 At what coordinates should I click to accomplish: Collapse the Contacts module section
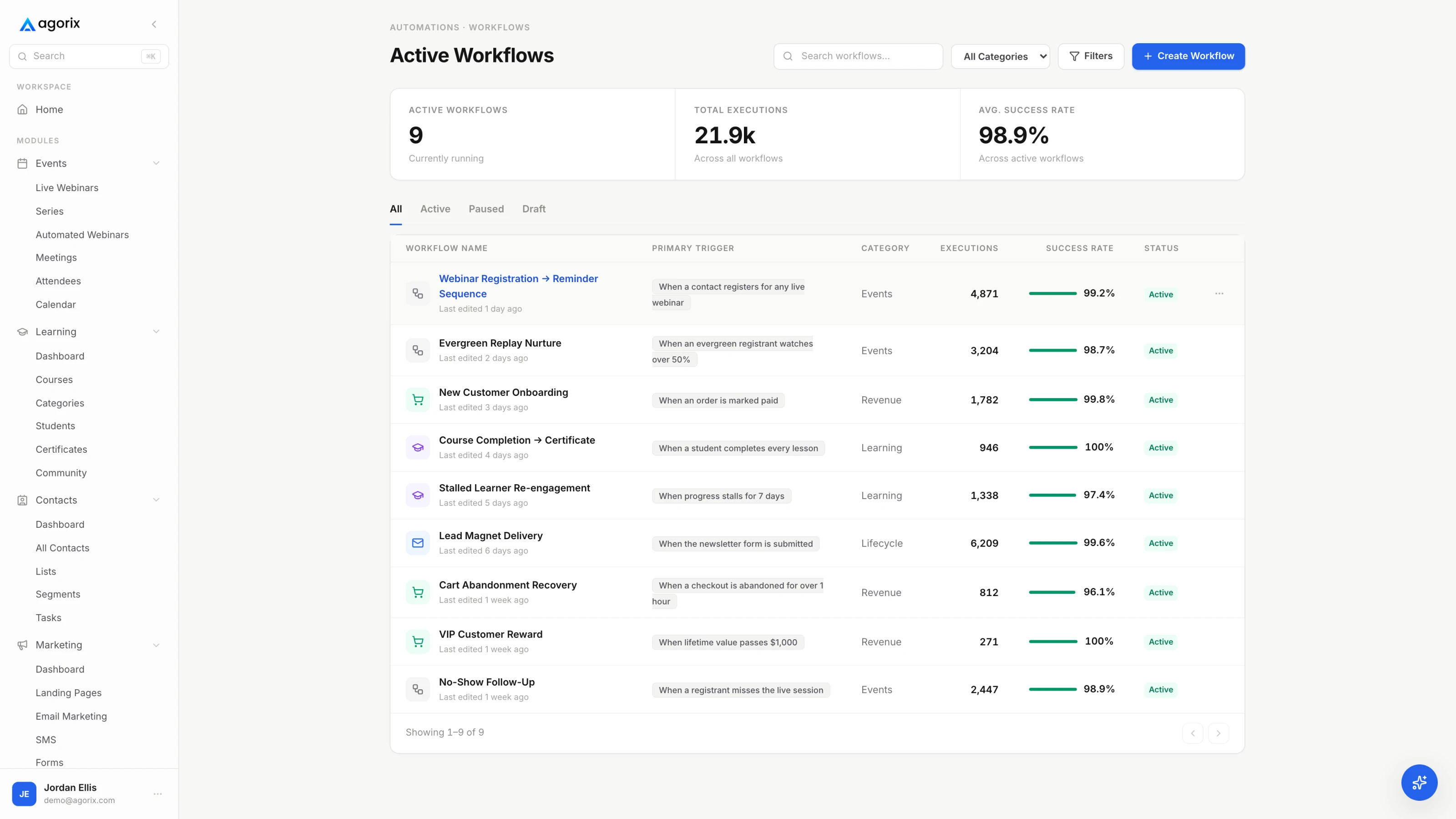coord(156,500)
